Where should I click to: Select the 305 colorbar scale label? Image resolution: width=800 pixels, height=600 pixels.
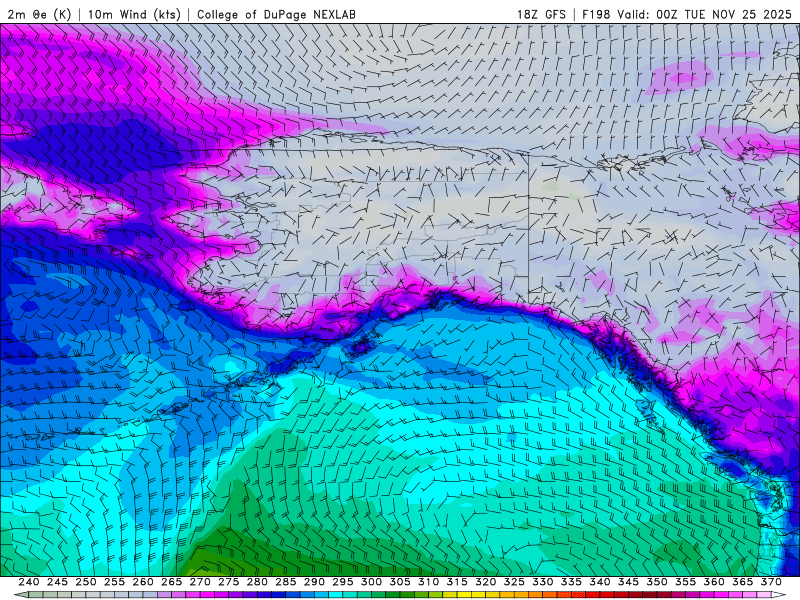point(400,582)
